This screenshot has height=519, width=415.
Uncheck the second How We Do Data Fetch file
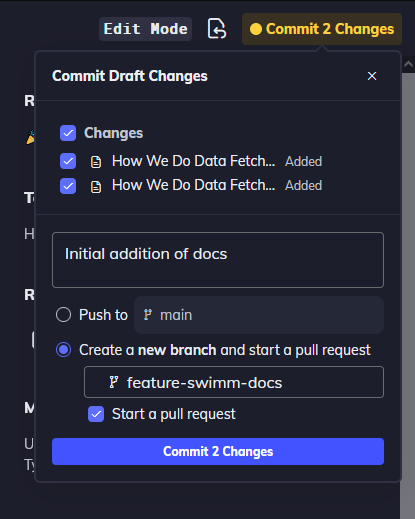(68, 186)
